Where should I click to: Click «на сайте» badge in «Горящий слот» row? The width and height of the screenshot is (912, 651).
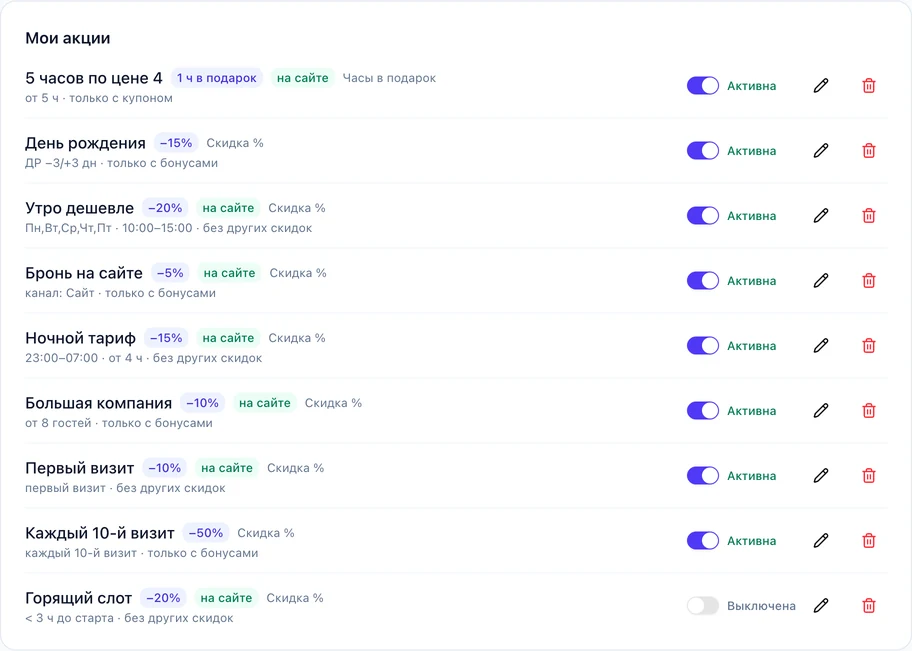point(226,598)
